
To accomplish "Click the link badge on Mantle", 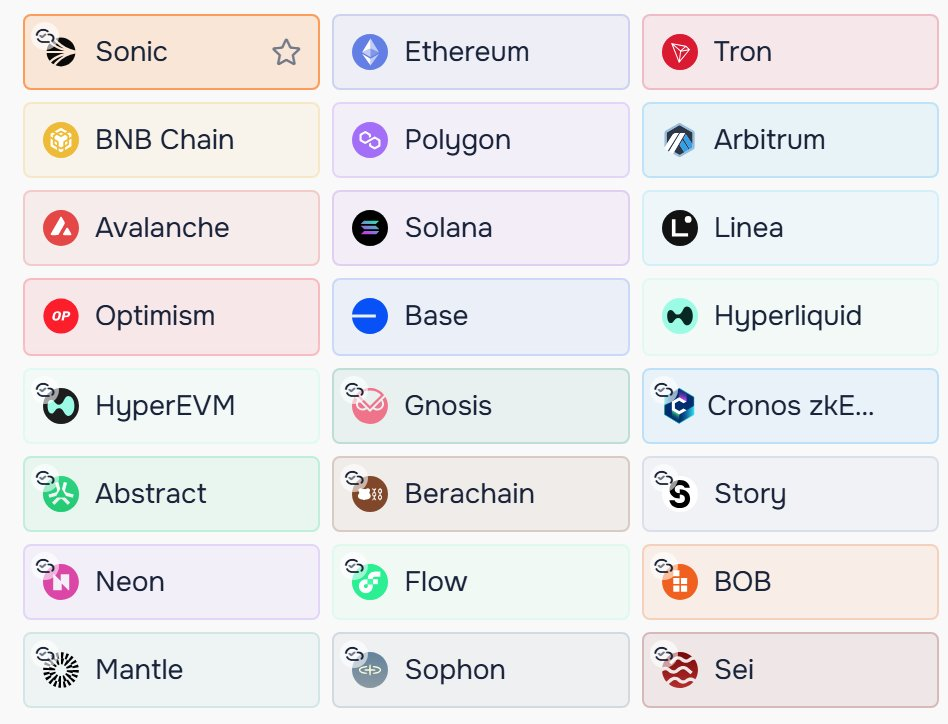I will pyautogui.click(x=45, y=654).
